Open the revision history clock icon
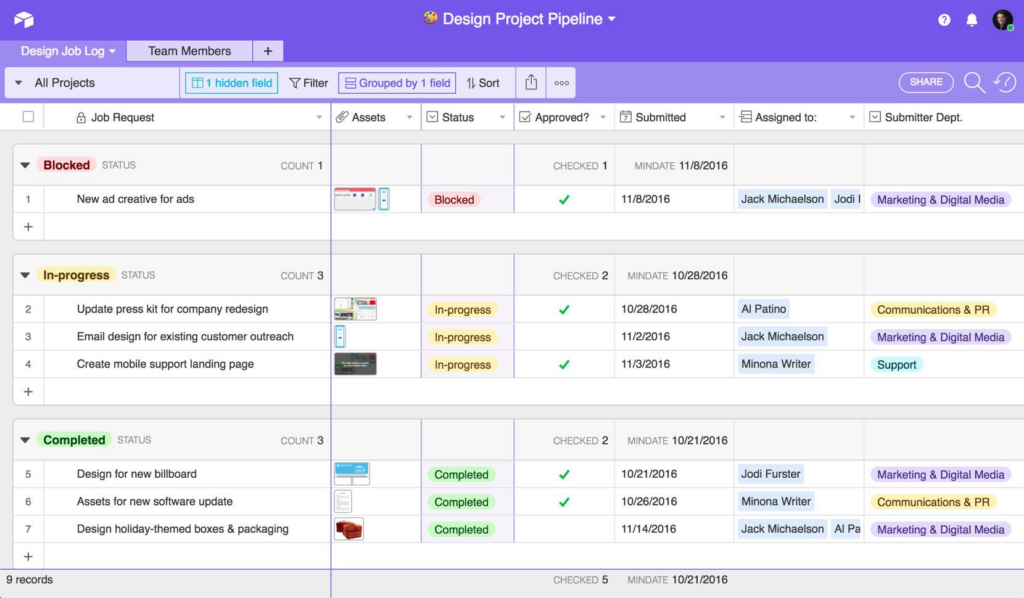1024x598 pixels. (1004, 82)
